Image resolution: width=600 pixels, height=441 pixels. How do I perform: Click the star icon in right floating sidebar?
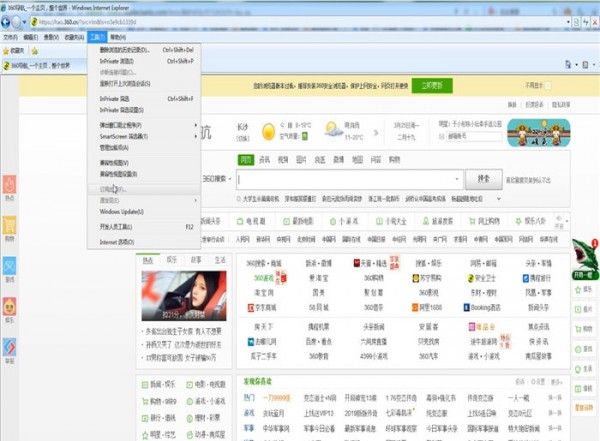pos(578,290)
